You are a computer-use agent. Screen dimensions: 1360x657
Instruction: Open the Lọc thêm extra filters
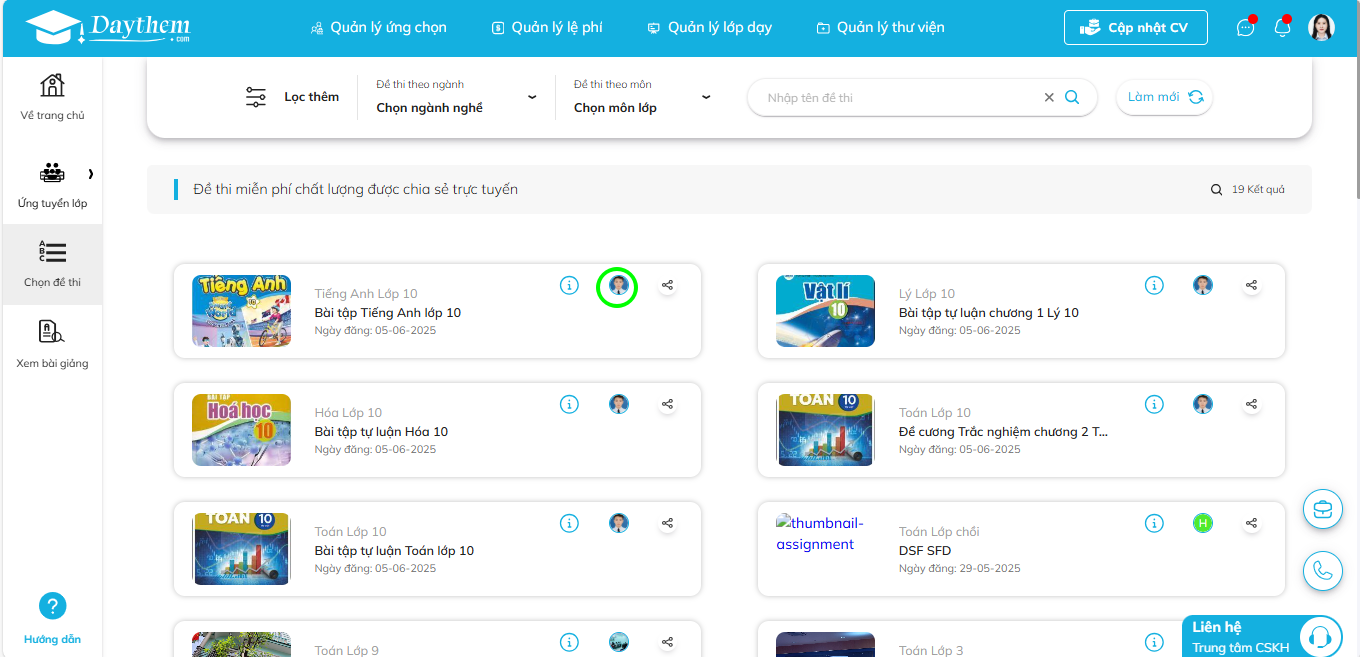[292, 97]
